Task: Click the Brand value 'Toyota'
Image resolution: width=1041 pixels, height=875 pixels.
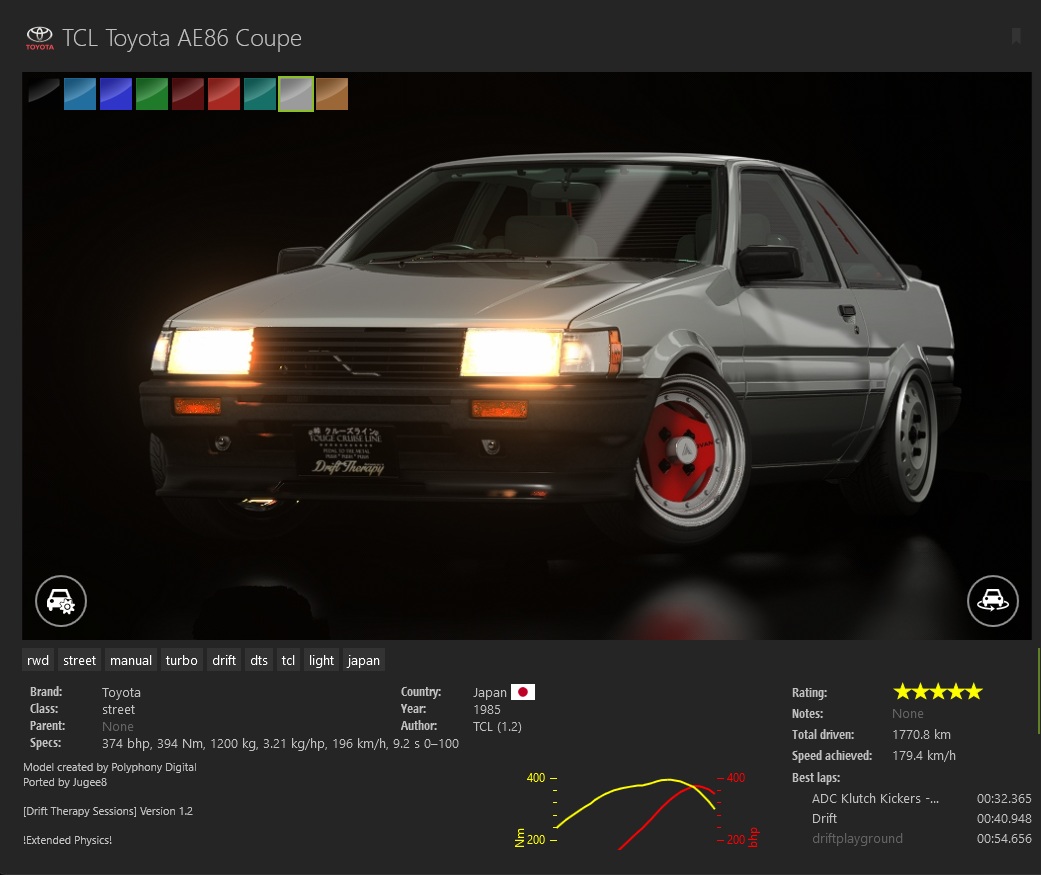Action: [x=121, y=692]
